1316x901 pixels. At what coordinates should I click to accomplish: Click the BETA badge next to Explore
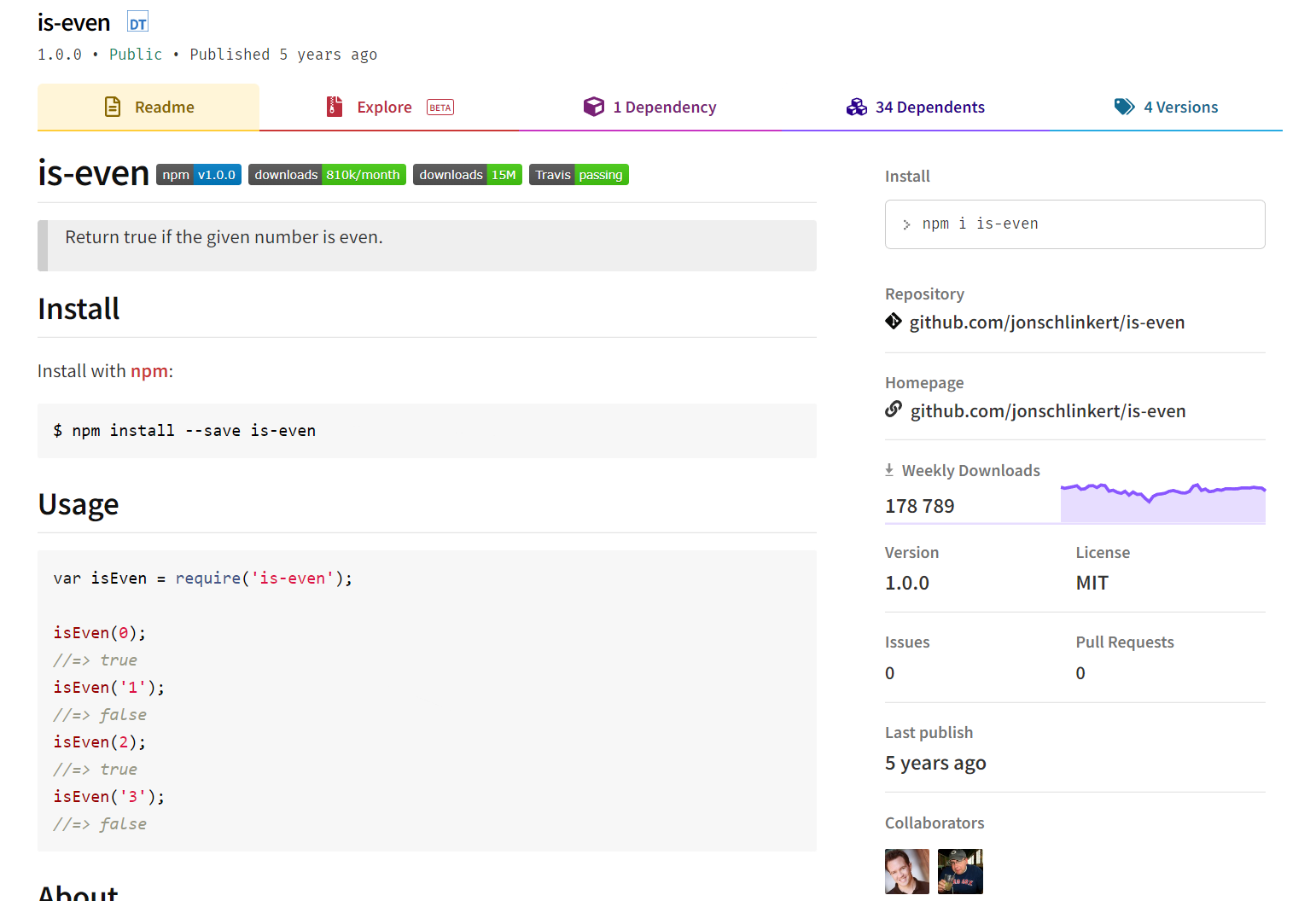(x=440, y=108)
